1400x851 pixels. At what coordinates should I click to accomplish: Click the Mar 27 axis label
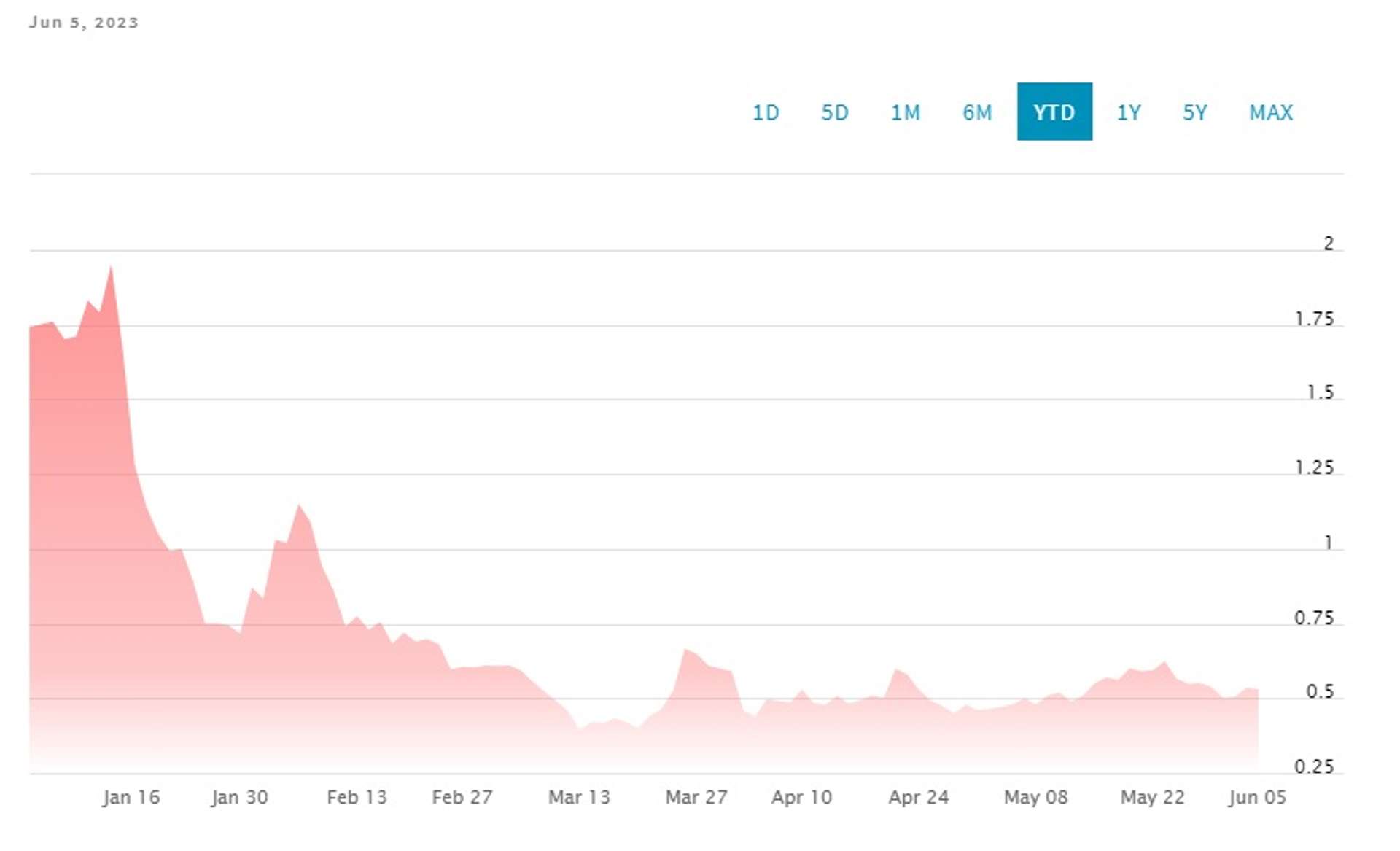(696, 797)
